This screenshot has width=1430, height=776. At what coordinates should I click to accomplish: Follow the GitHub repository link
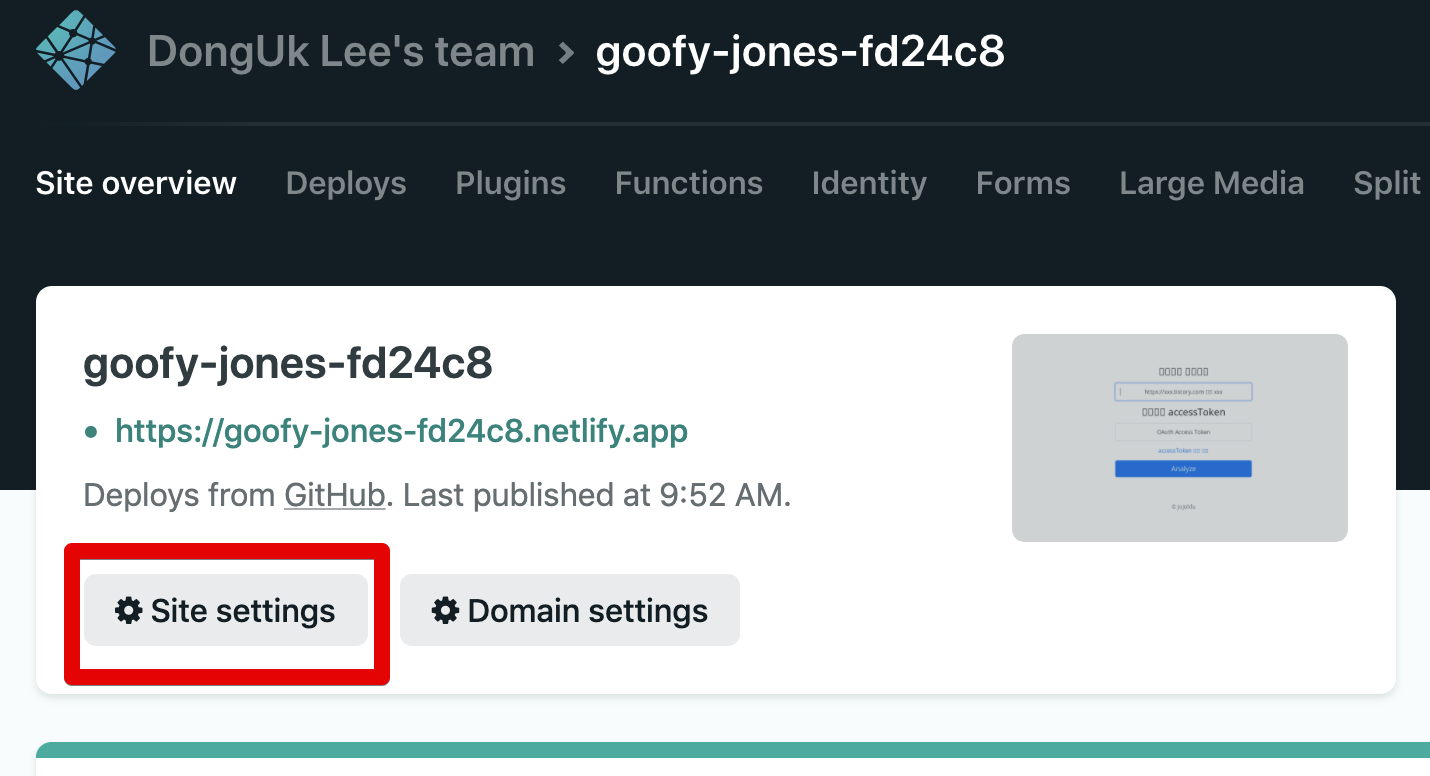[335, 495]
